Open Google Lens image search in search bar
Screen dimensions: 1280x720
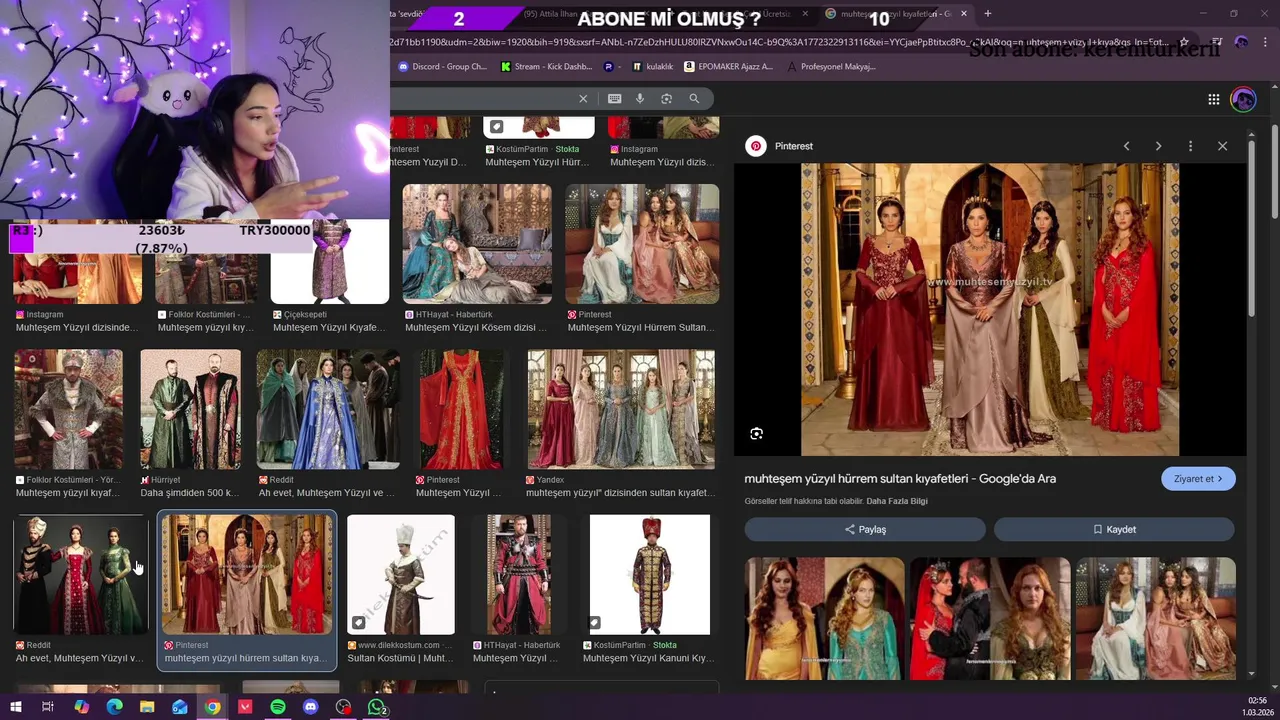[666, 98]
